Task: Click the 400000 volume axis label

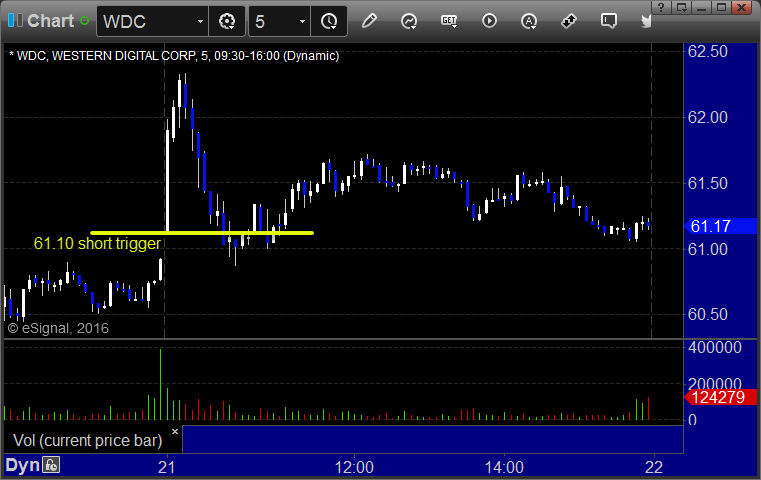Action: coord(715,348)
